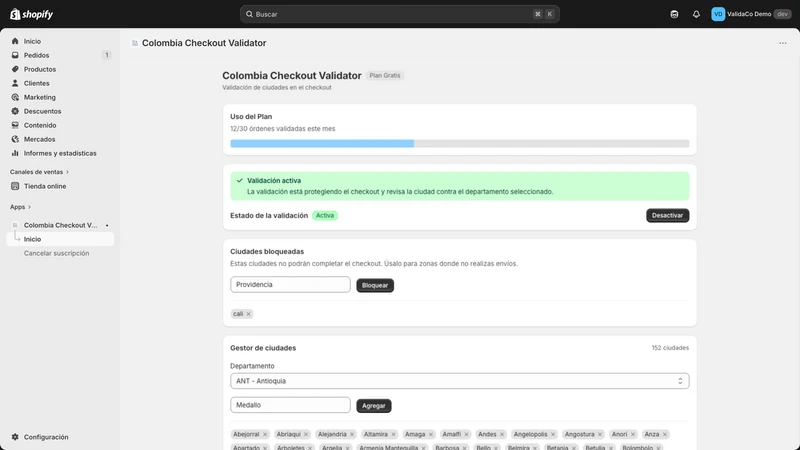Select Inicio under the Colombia Checkout app
This screenshot has height=450, width=800.
click(x=60, y=239)
